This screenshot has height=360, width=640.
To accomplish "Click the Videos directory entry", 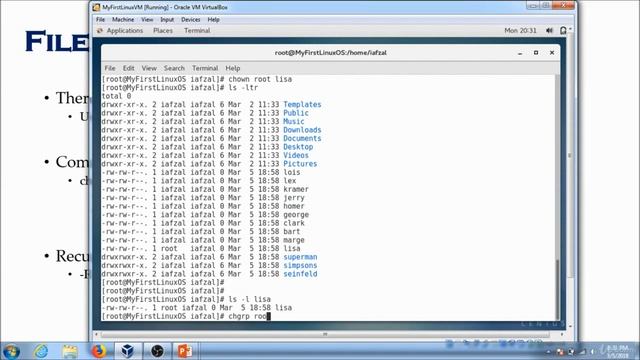I will click(296, 156).
